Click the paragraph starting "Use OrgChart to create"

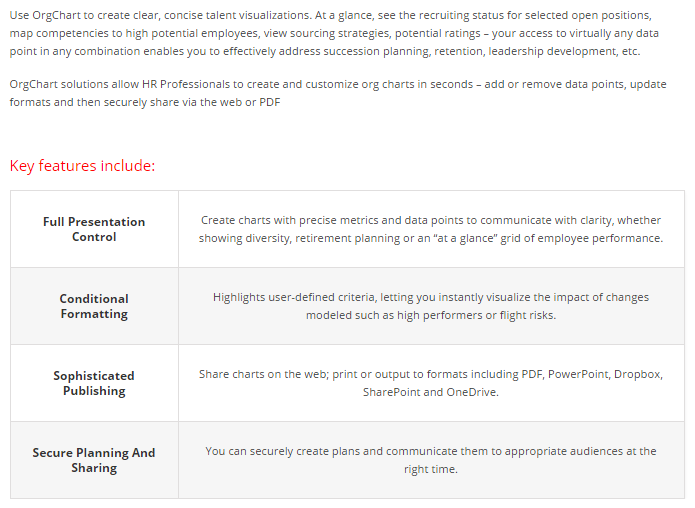(x=330, y=34)
